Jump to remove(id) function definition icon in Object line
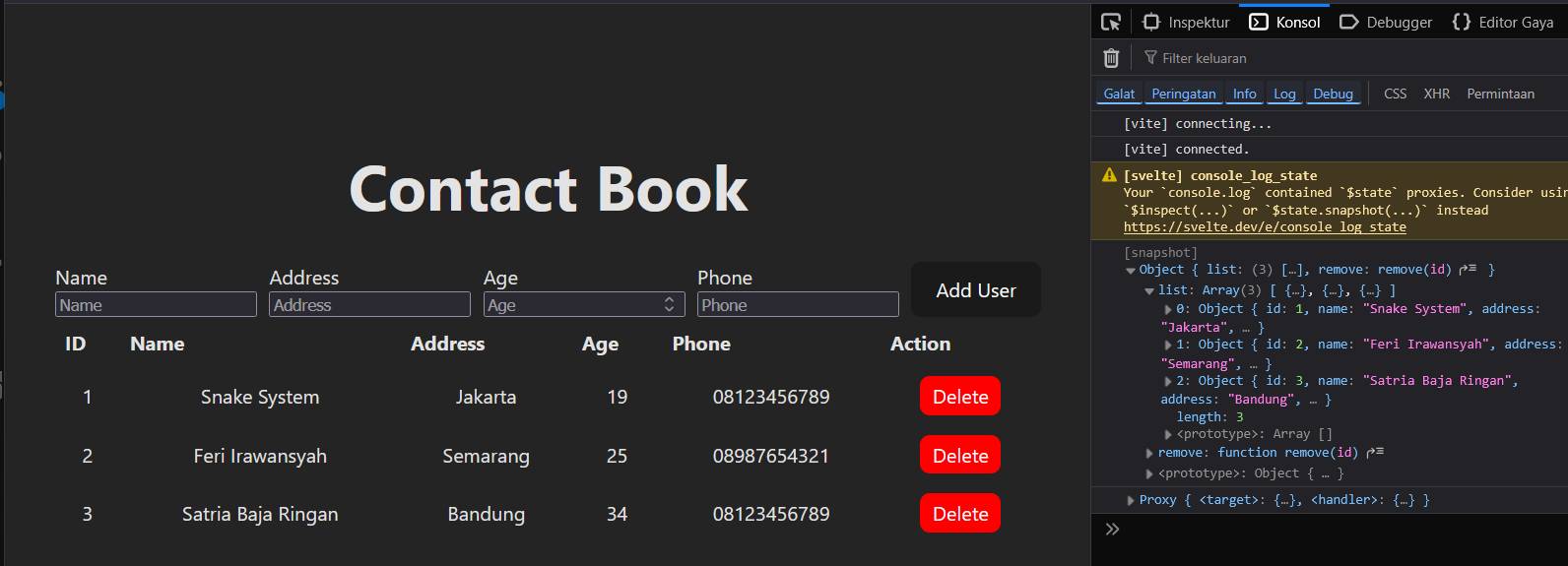 [1468, 269]
